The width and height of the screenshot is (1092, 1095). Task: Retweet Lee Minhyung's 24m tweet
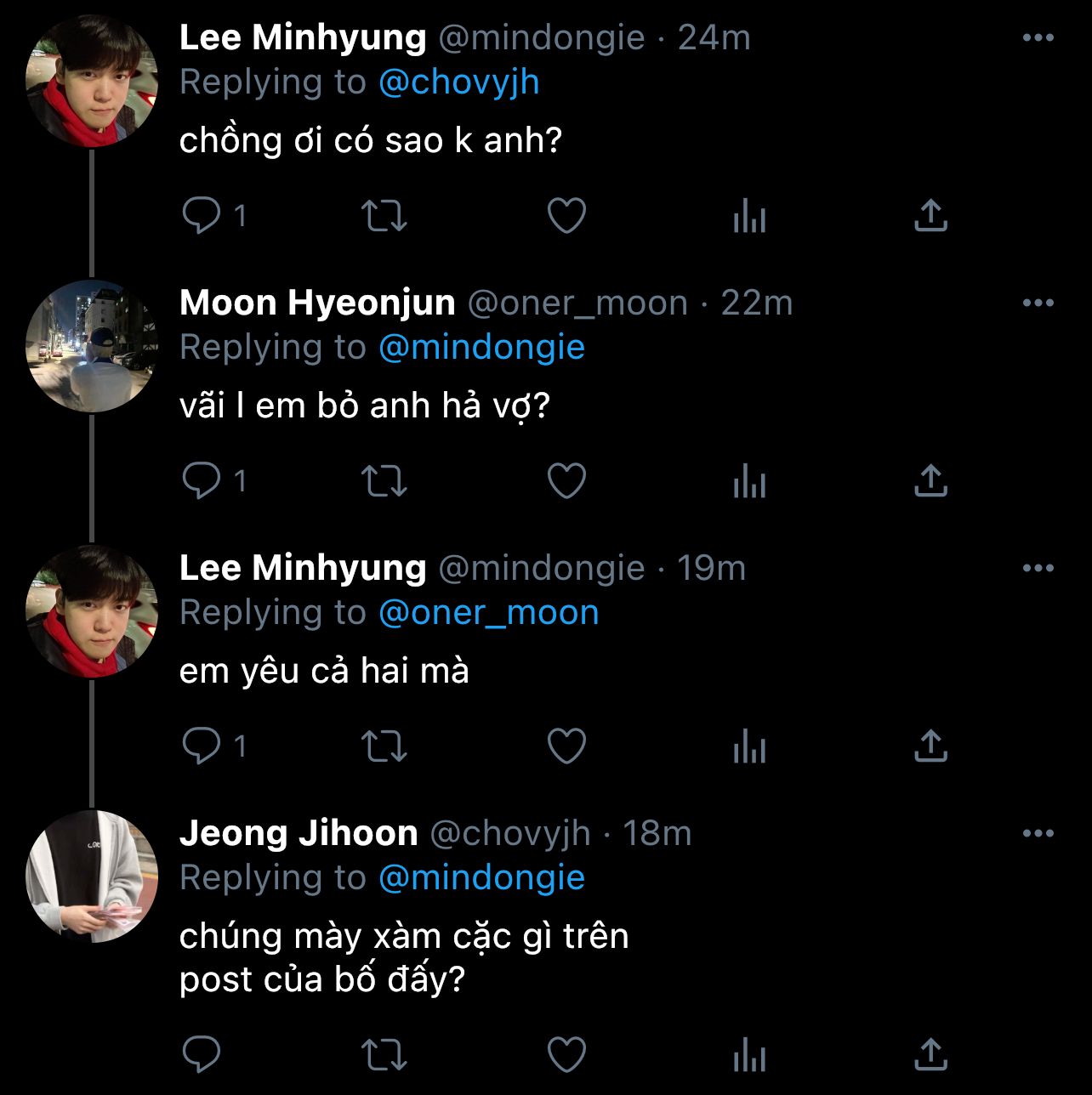[x=384, y=216]
